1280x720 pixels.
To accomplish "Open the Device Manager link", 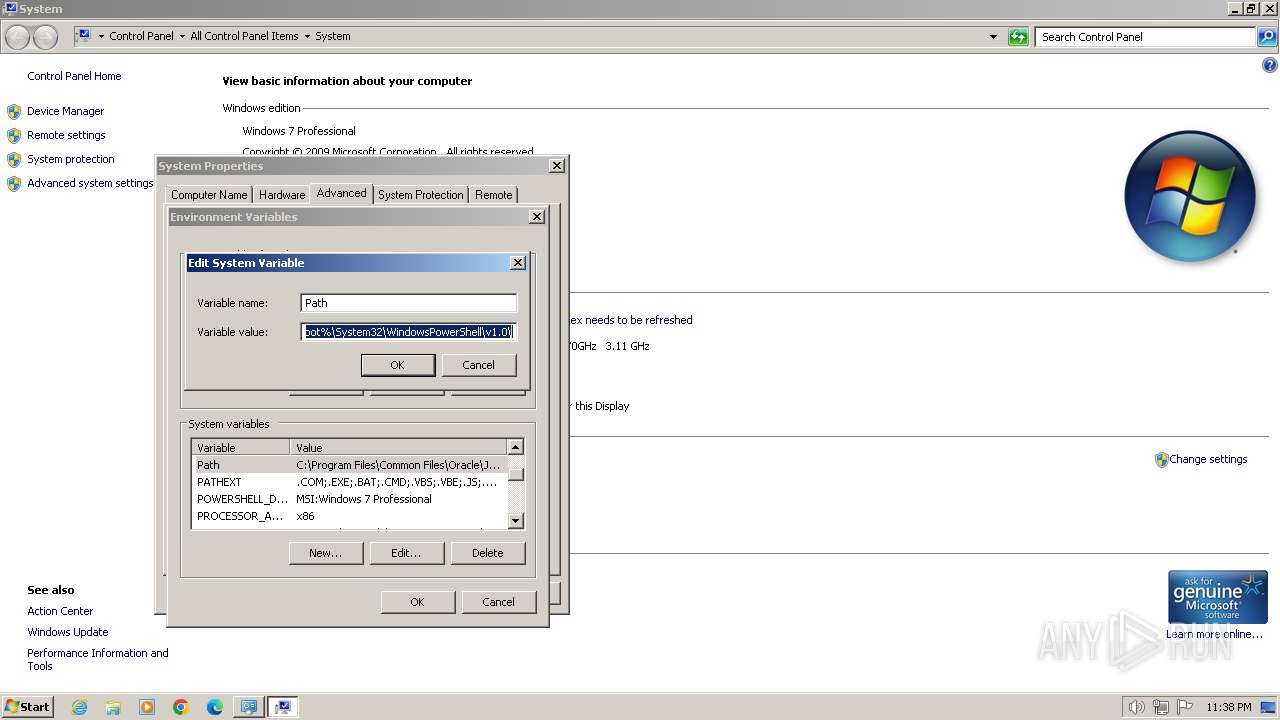I will (x=65, y=111).
